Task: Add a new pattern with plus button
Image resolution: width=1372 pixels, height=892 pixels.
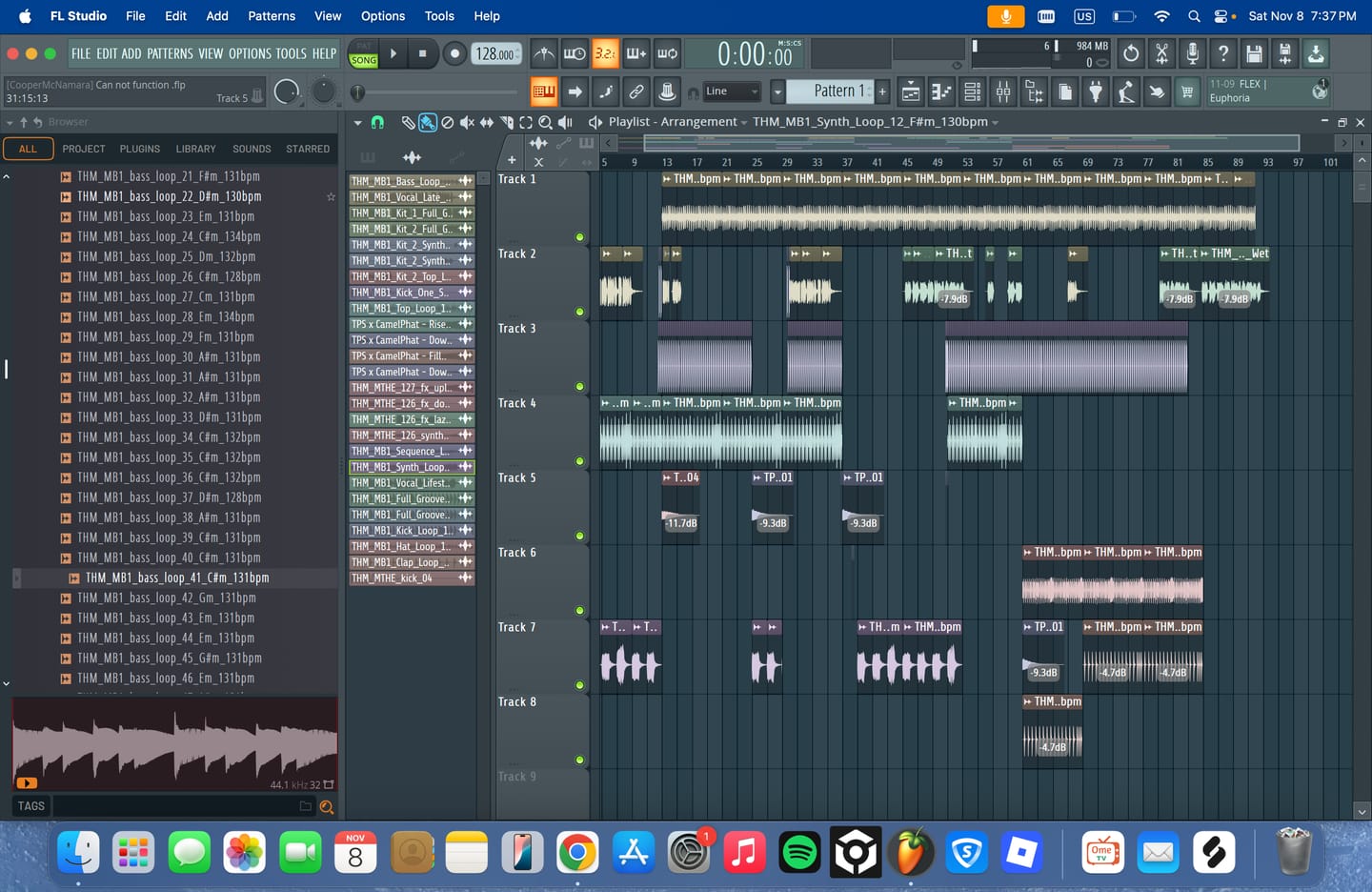Action: coord(882,91)
